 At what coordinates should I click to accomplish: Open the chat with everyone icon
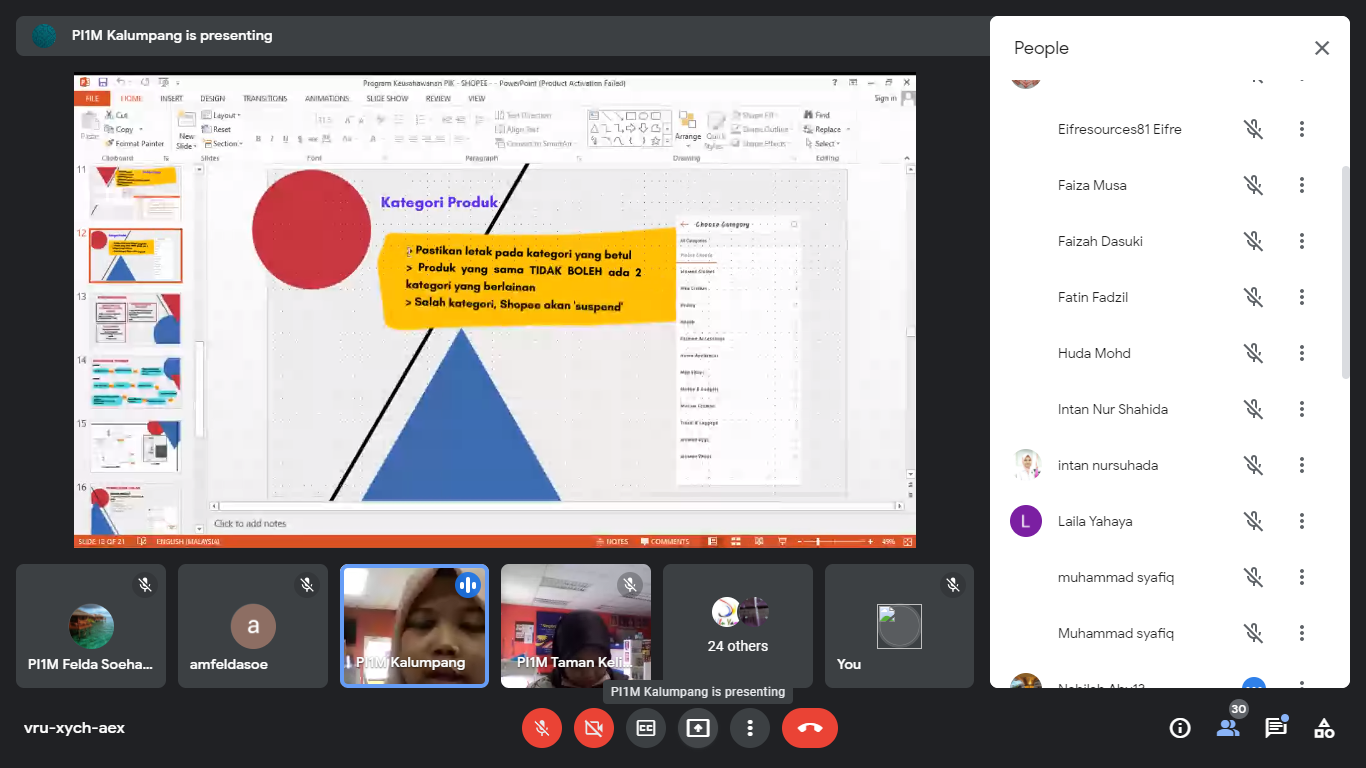pyautogui.click(x=1276, y=728)
